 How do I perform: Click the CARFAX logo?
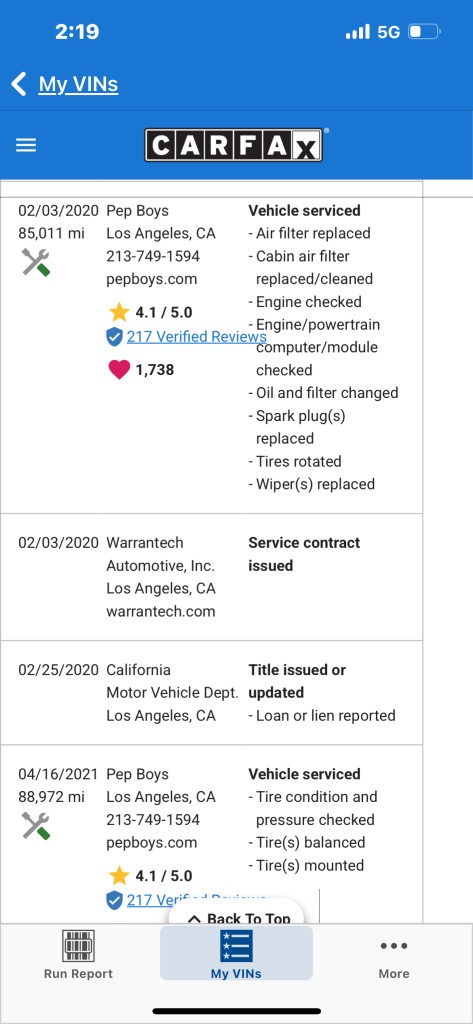234,145
